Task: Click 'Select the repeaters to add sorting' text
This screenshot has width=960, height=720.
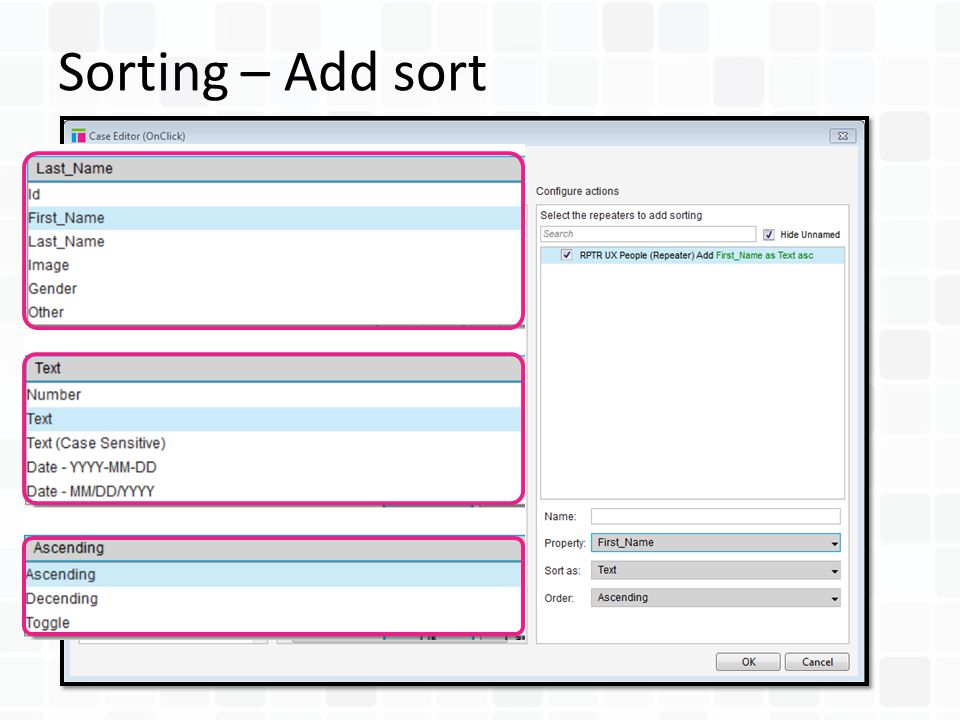Action: [x=621, y=215]
